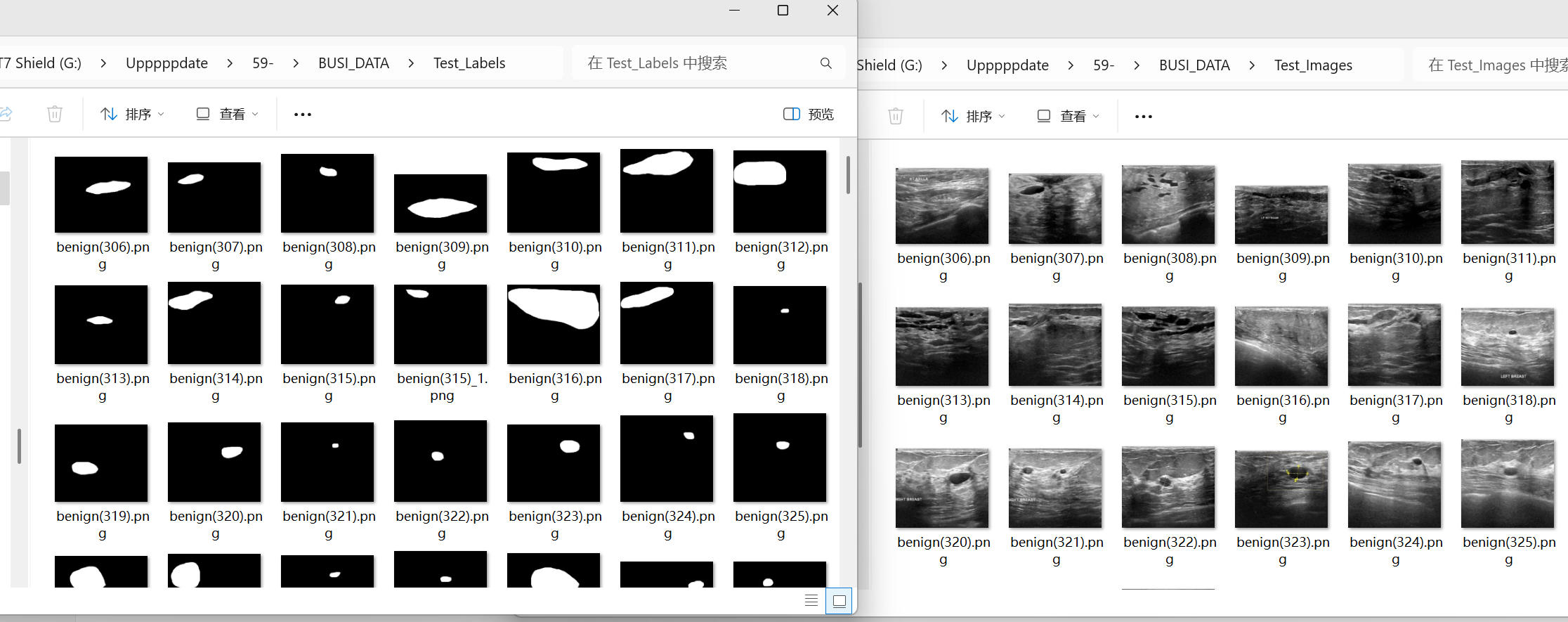Select benign(325).png mask in Test_Labels
The image size is (1568, 622).
pyautogui.click(x=780, y=458)
